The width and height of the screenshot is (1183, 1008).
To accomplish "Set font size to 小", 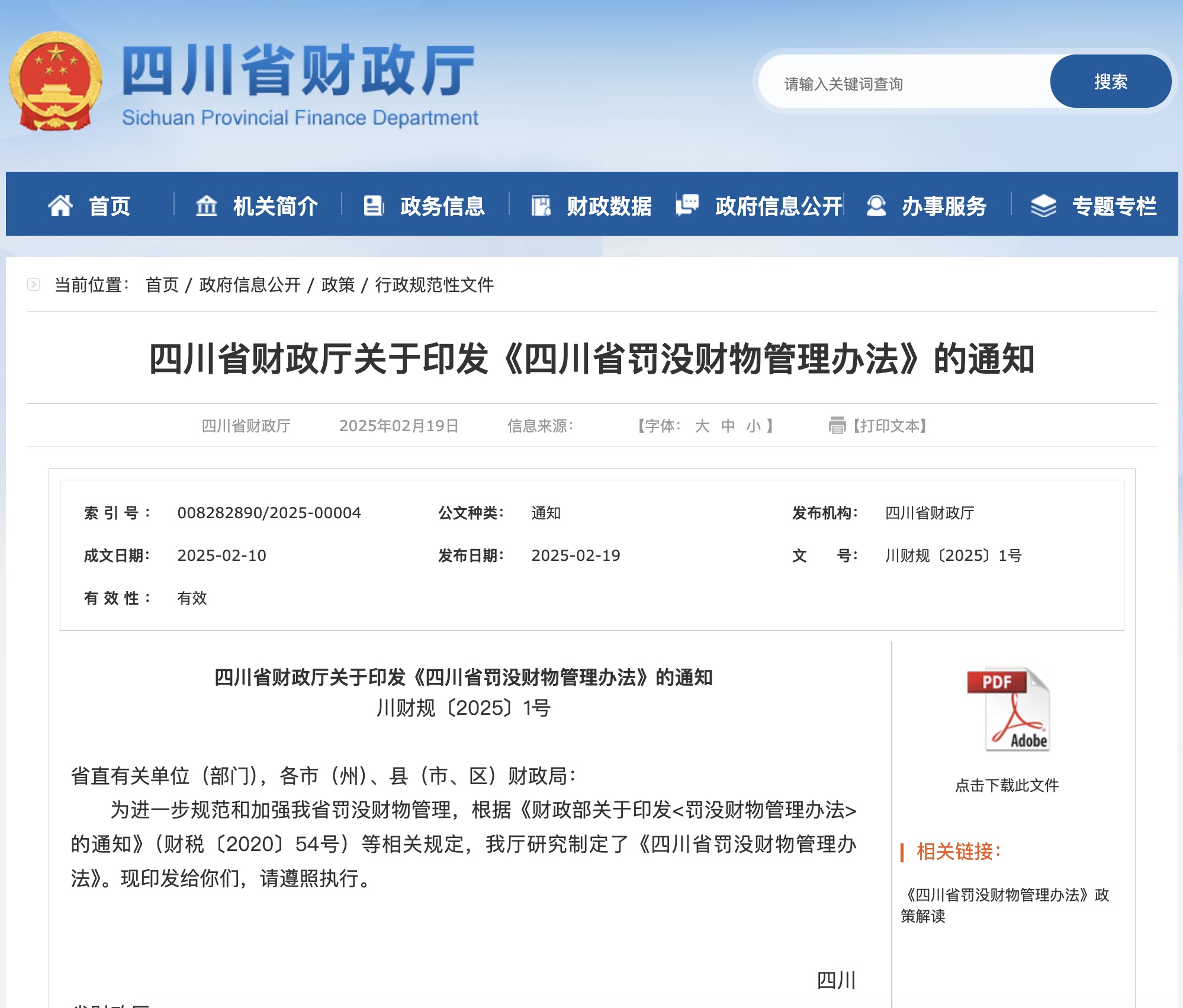I will tap(753, 426).
